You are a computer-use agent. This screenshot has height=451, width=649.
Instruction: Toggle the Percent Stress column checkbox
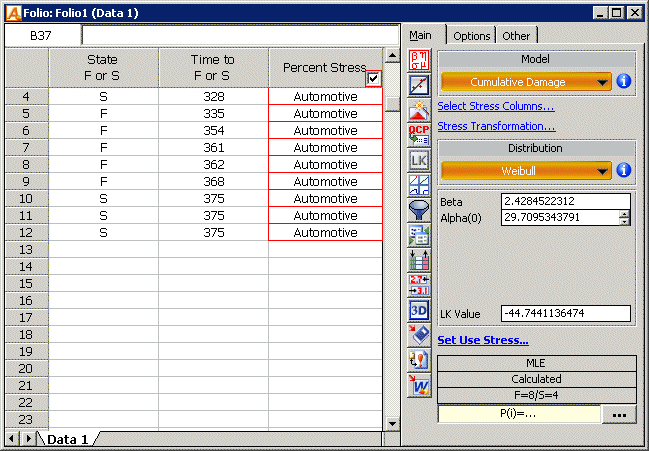pos(373,78)
